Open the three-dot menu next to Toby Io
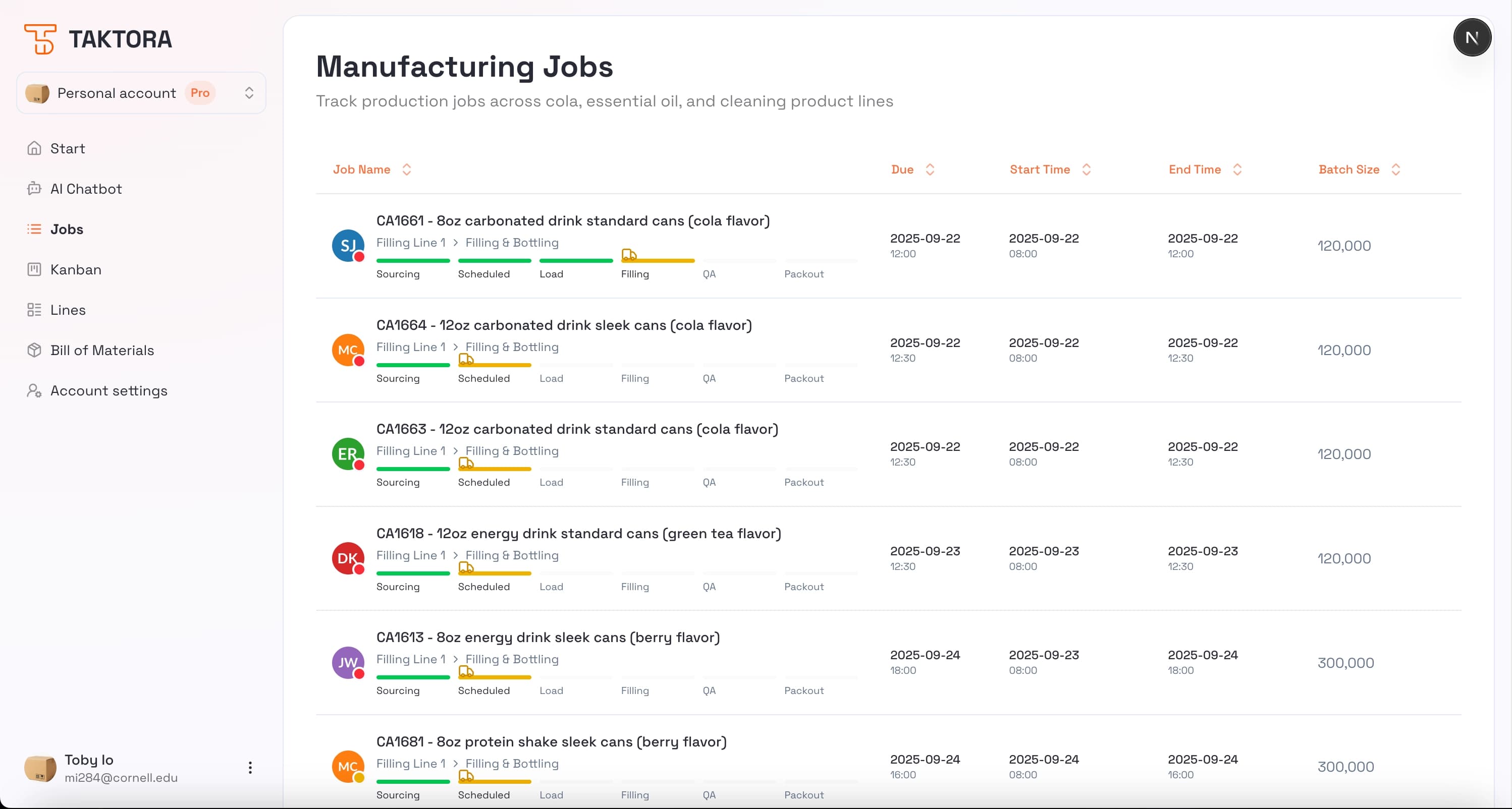Viewport: 1512px width, 809px height. point(250,767)
